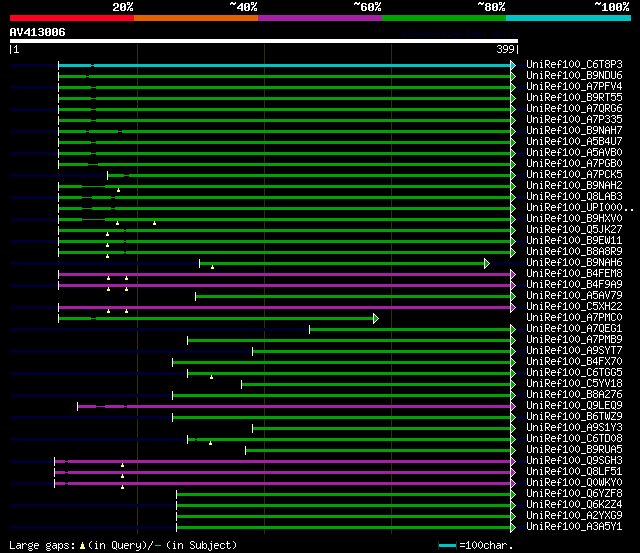Image resolution: width=640 pixels, height=553 pixels.
Task: Select UniRef100_A9SYT7 label
Action: (574, 351)
